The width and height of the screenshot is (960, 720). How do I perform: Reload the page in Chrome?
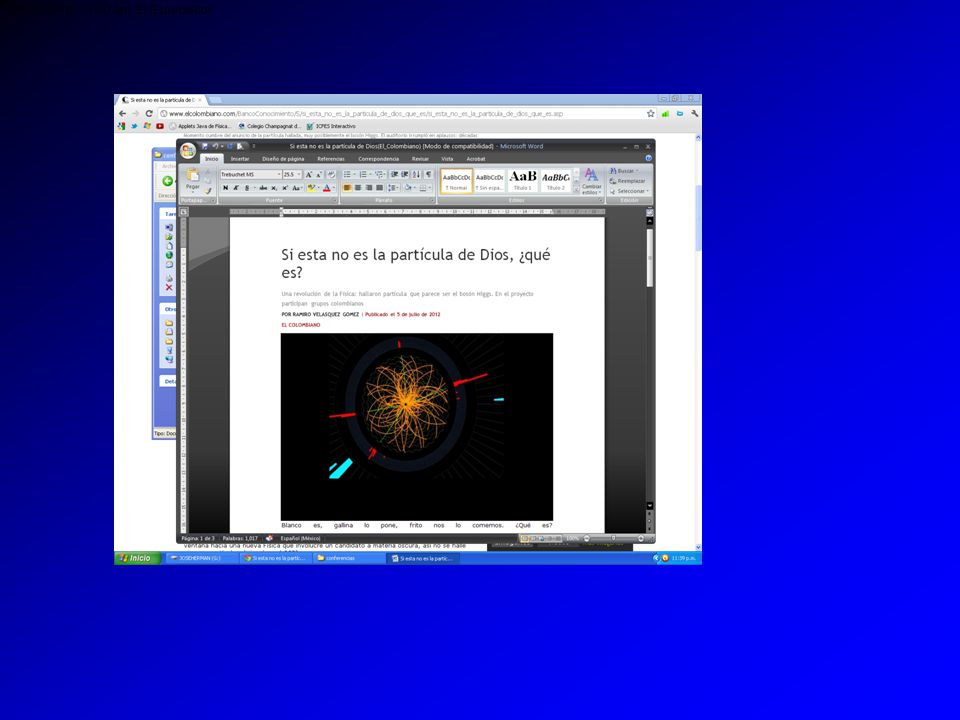point(149,113)
